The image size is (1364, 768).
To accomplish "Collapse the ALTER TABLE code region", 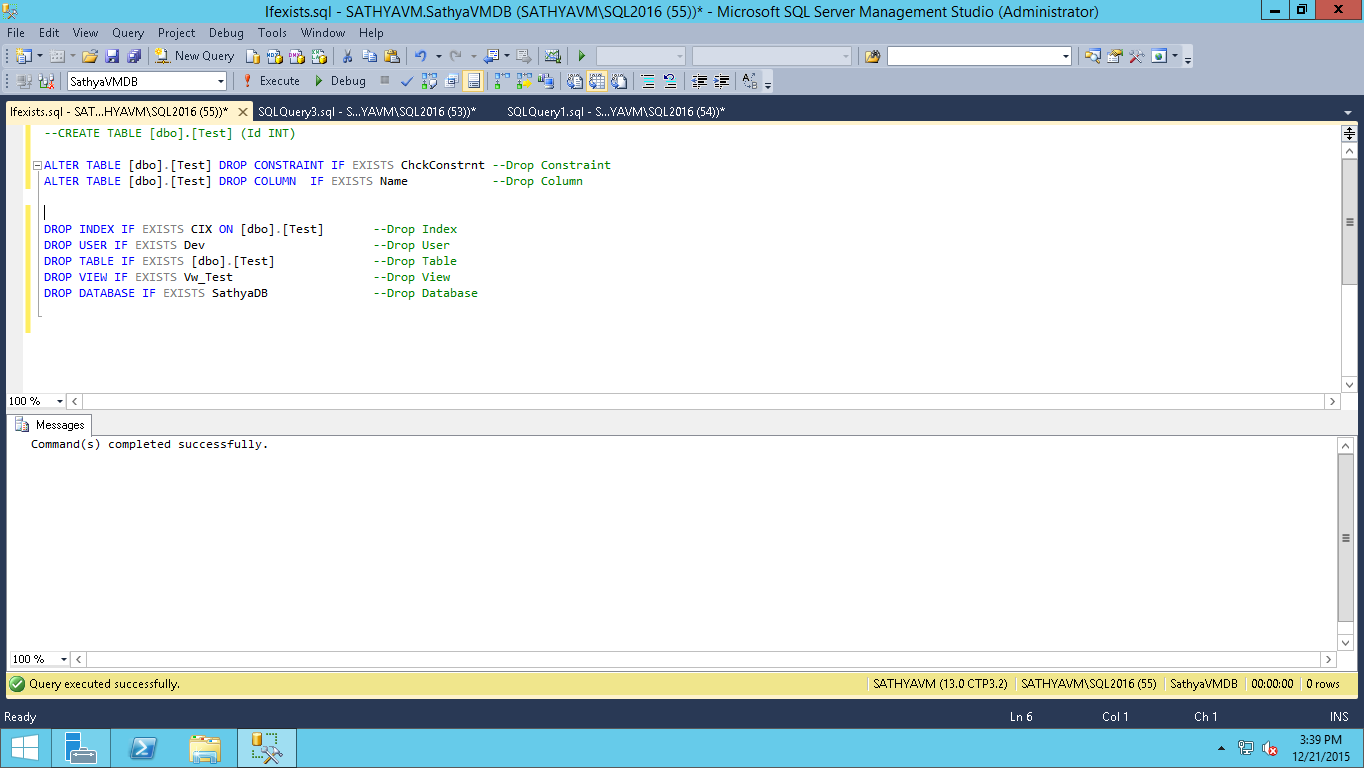I will coord(37,165).
